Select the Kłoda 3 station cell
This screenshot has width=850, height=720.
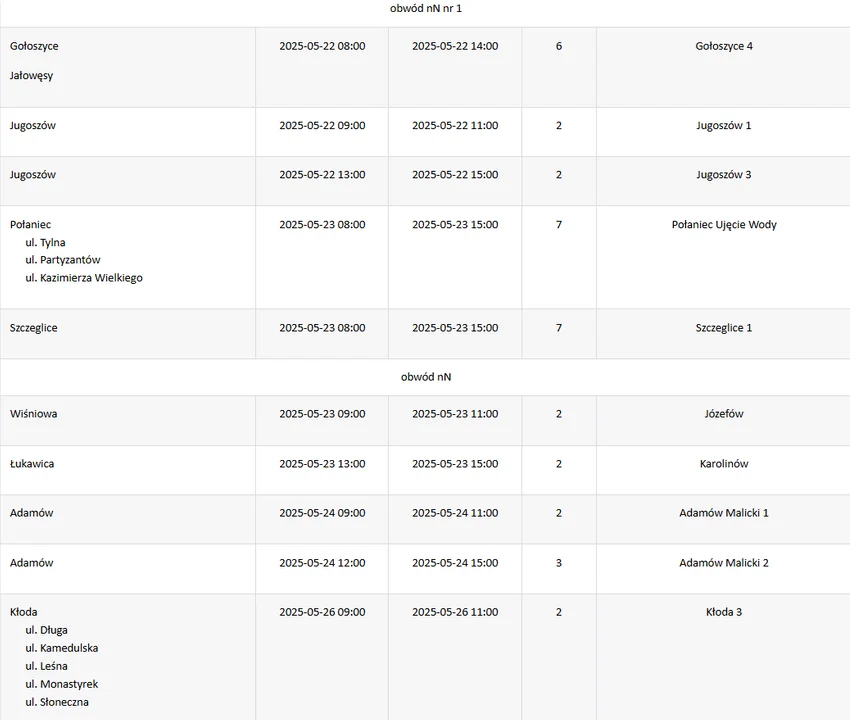pyautogui.click(x=724, y=612)
